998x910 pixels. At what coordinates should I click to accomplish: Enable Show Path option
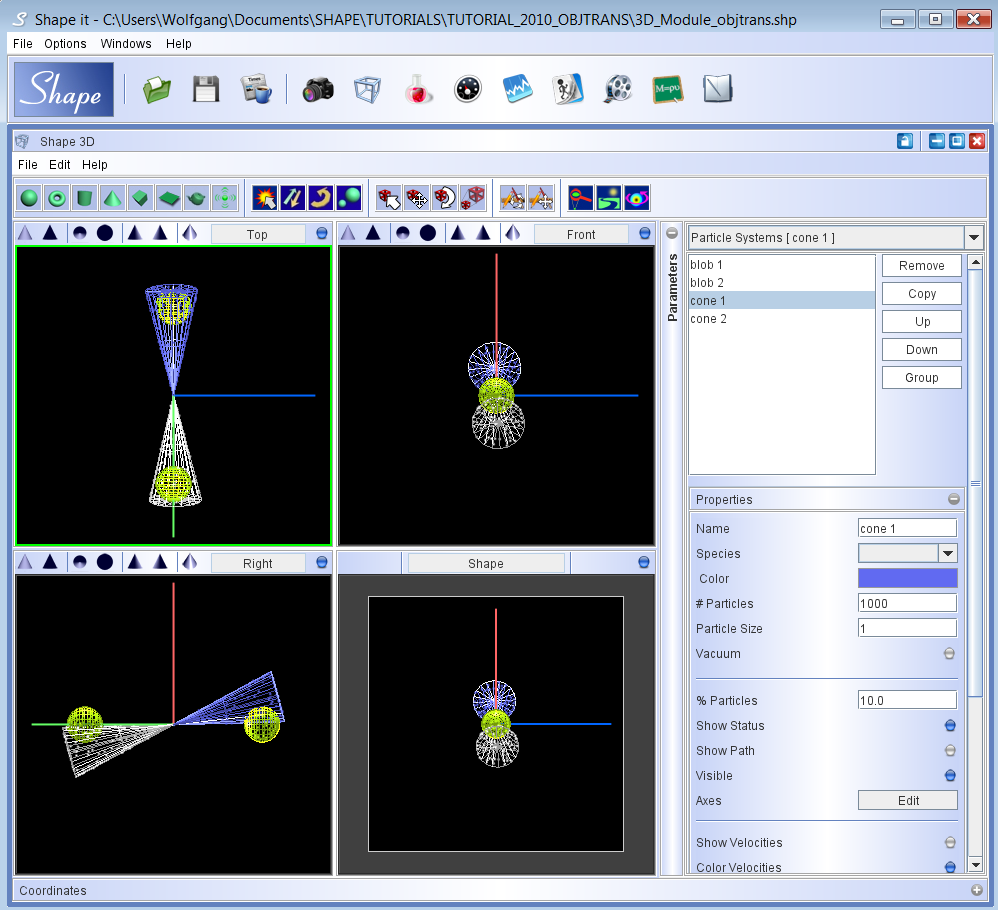pos(950,750)
